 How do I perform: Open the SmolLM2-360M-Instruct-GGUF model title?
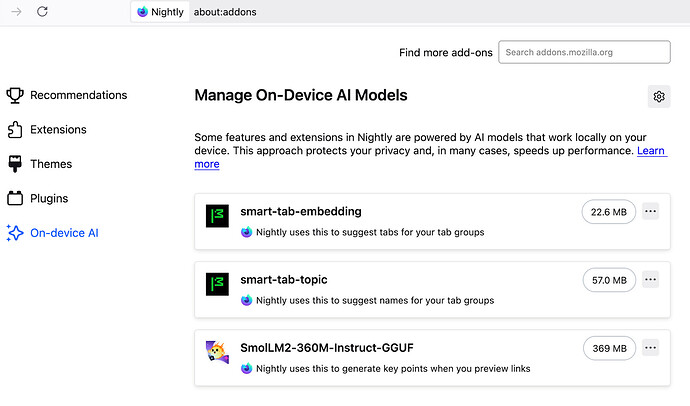(327, 348)
